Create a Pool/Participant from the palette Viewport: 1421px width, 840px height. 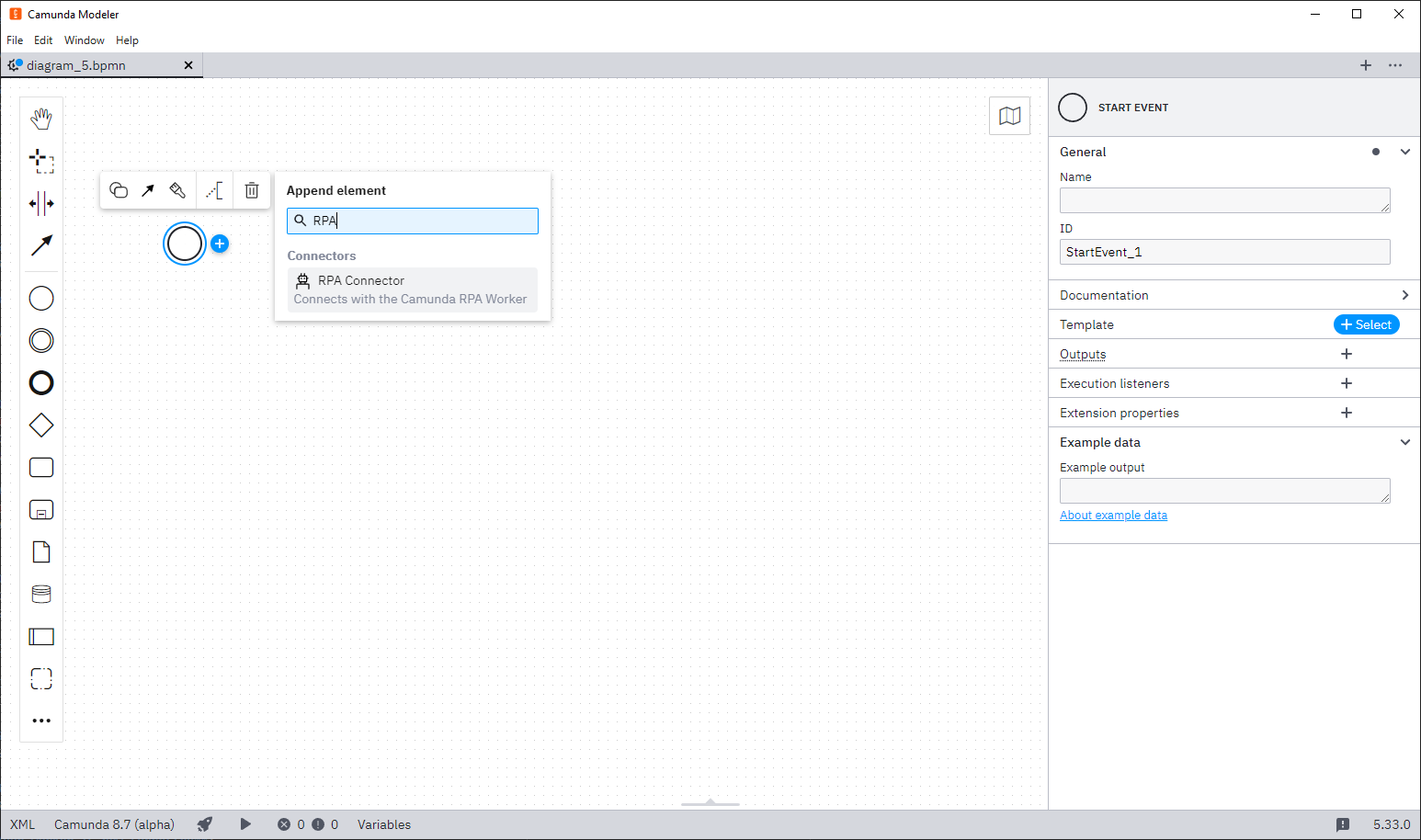pos(41,636)
